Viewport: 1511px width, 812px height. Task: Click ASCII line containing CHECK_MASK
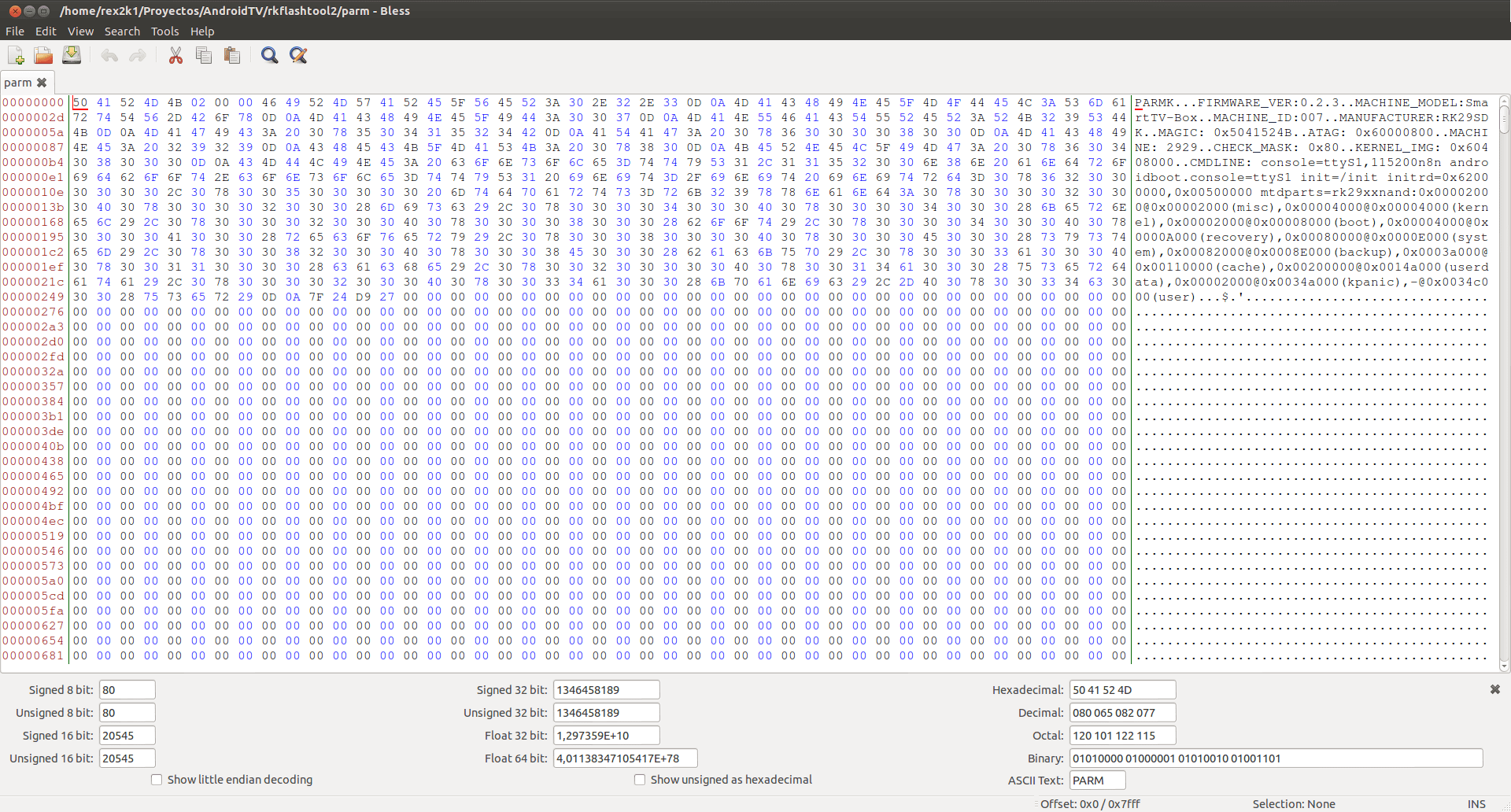point(1311,147)
